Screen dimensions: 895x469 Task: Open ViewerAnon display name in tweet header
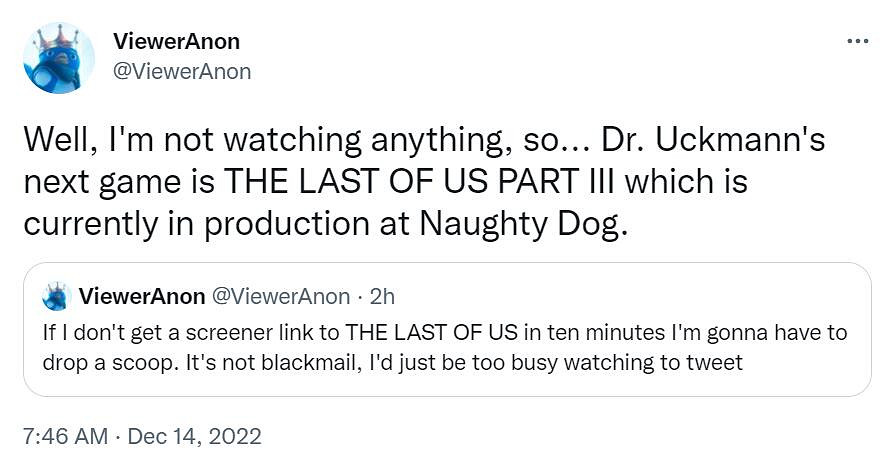(x=177, y=42)
